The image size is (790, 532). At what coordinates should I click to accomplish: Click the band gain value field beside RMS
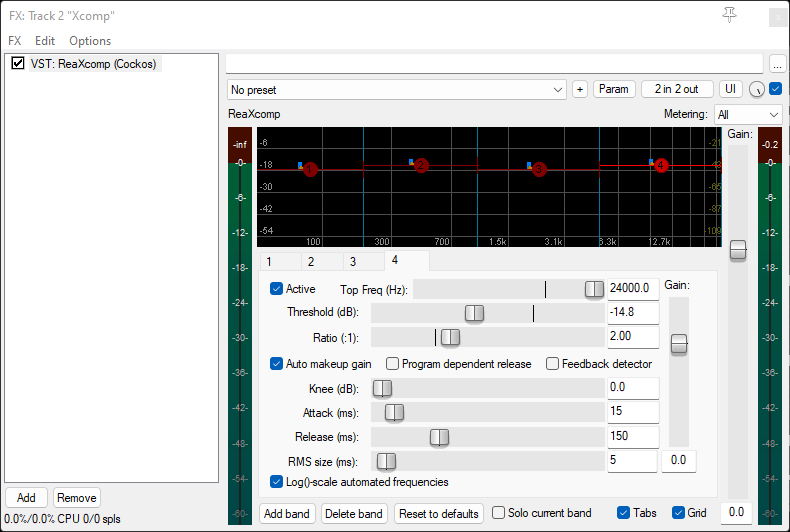click(679, 461)
